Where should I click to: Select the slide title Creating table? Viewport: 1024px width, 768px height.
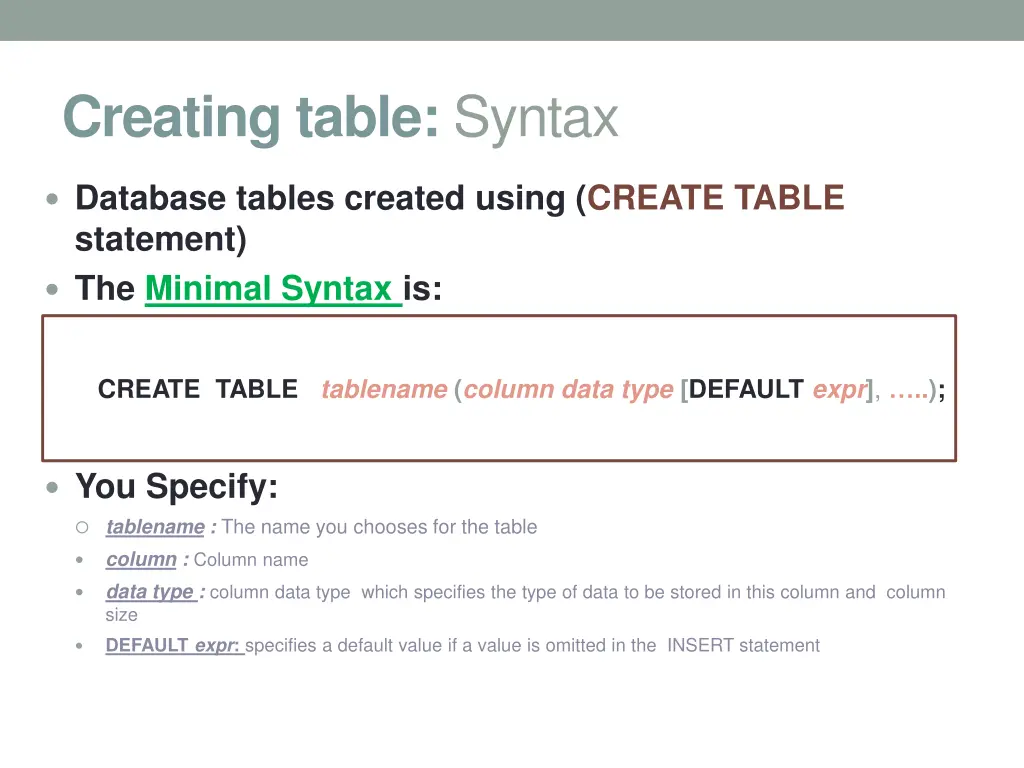tap(250, 118)
